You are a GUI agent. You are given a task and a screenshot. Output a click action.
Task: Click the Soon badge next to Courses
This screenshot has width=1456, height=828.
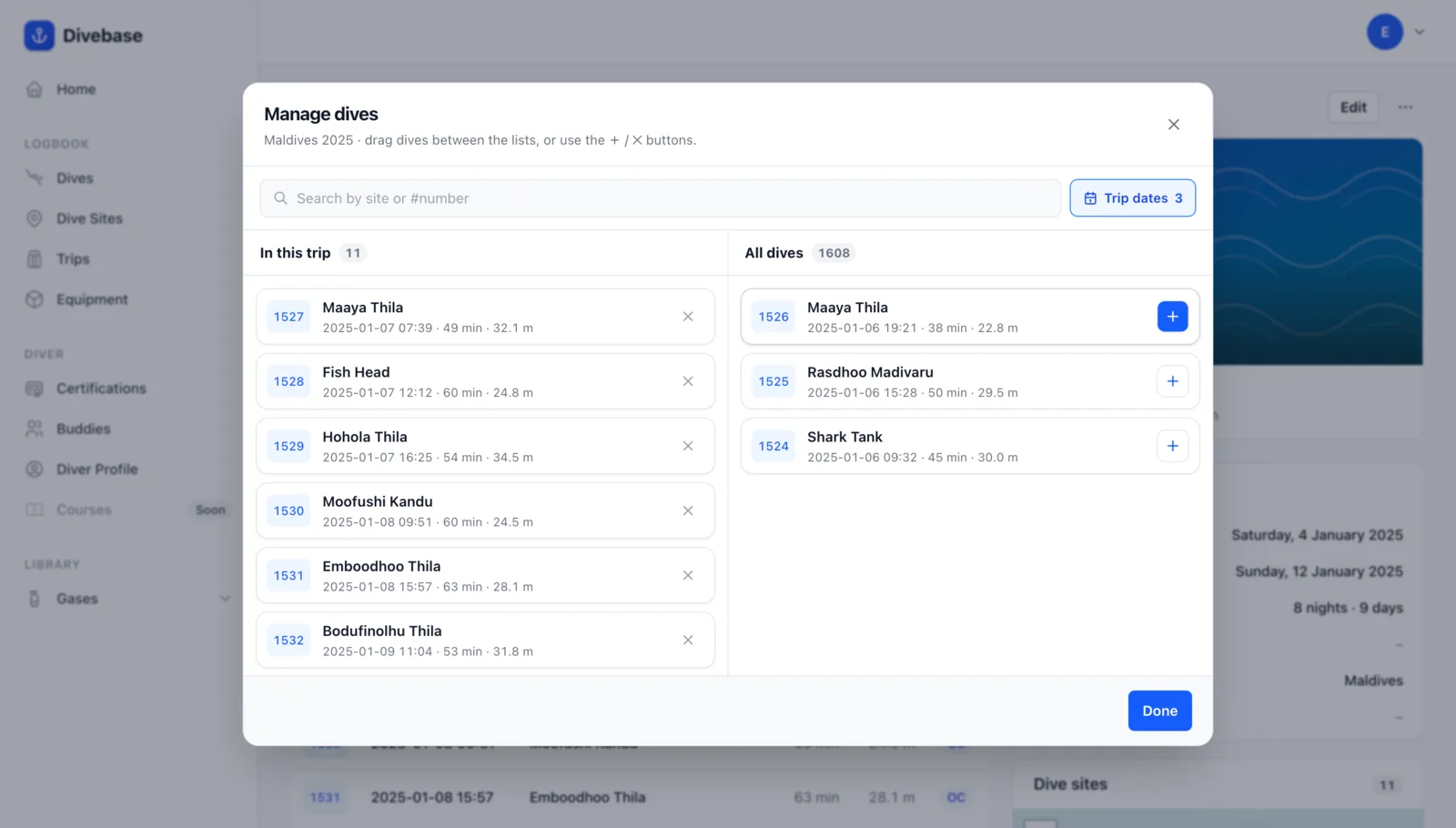click(x=210, y=510)
